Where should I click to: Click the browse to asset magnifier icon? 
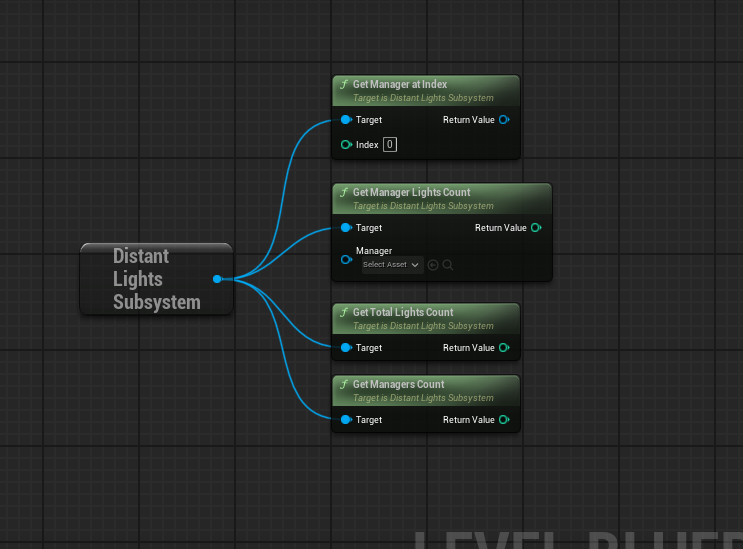(448, 265)
